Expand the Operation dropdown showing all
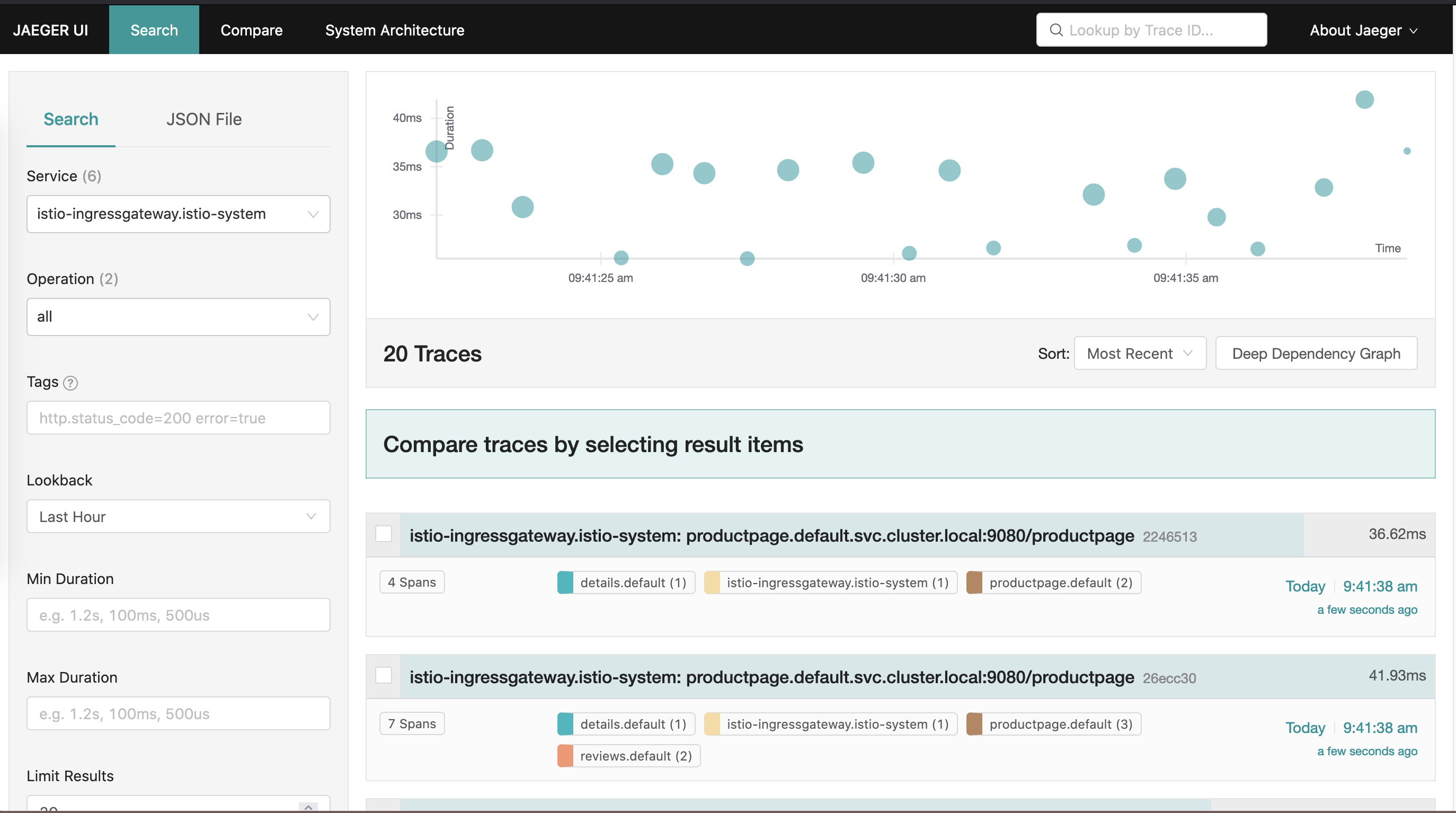The image size is (1456, 813). pyautogui.click(x=178, y=316)
